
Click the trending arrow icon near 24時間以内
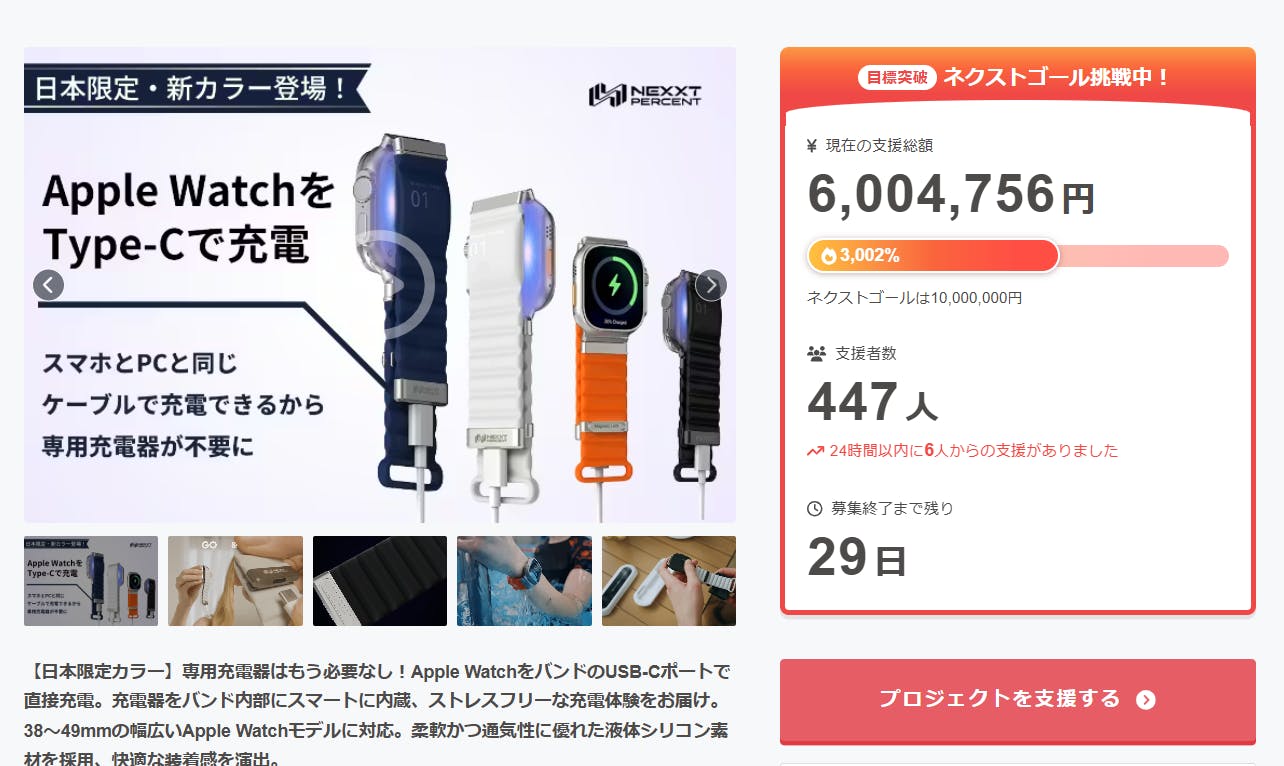[x=815, y=451]
